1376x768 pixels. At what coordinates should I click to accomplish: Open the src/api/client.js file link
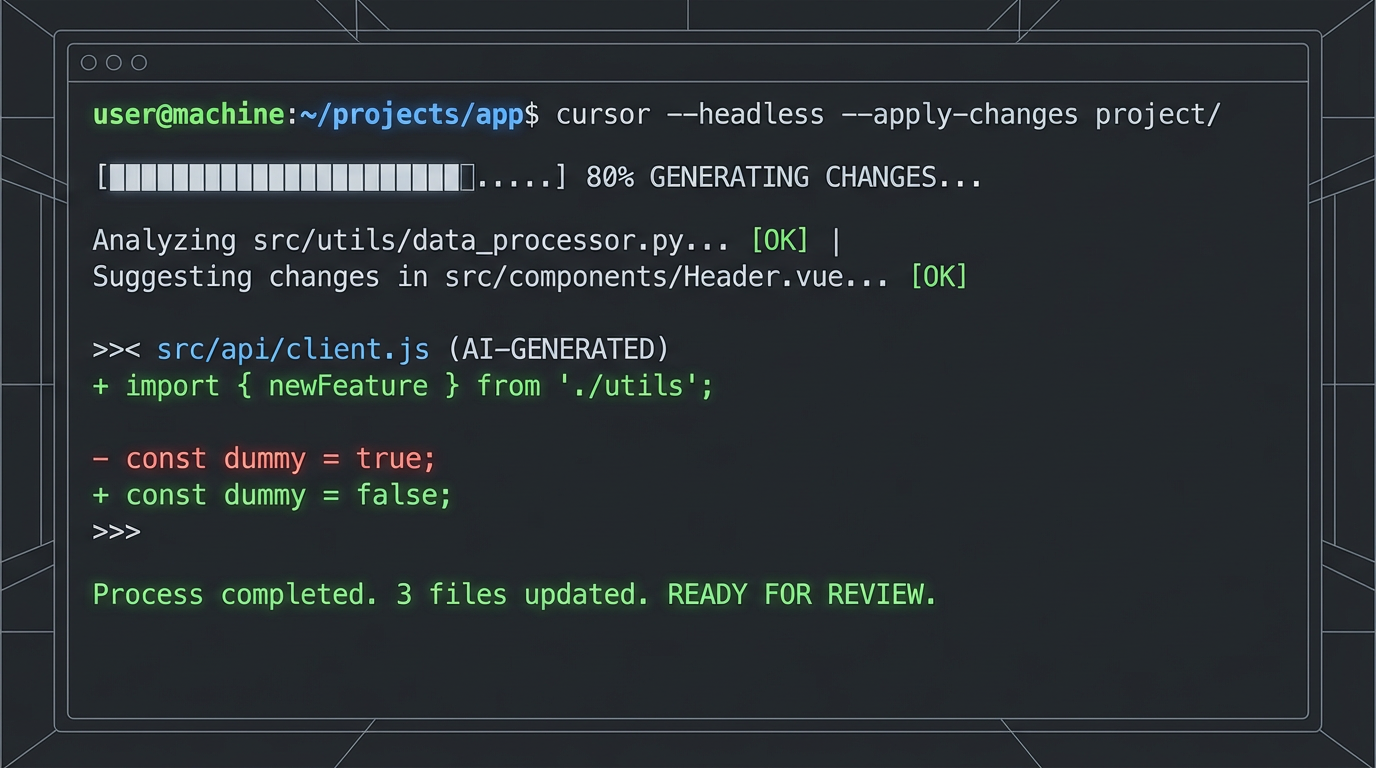pos(292,349)
